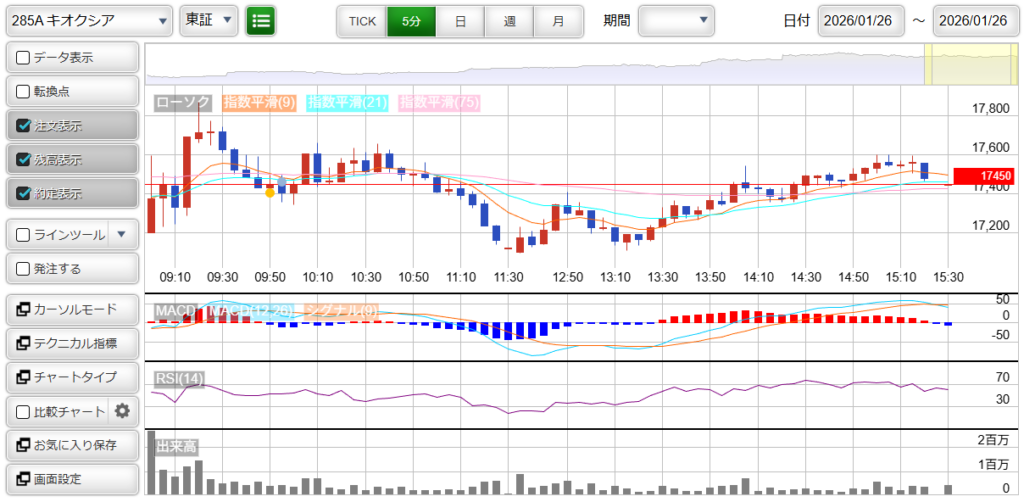Image resolution: width=1024 pixels, height=502 pixels.
Task: Expand the 285A キオクシア stock dropdown
Action: click(88, 20)
